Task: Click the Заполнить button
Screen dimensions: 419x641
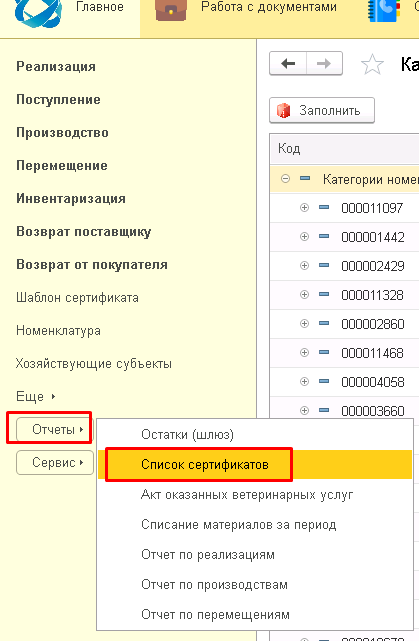Action: [x=322, y=110]
